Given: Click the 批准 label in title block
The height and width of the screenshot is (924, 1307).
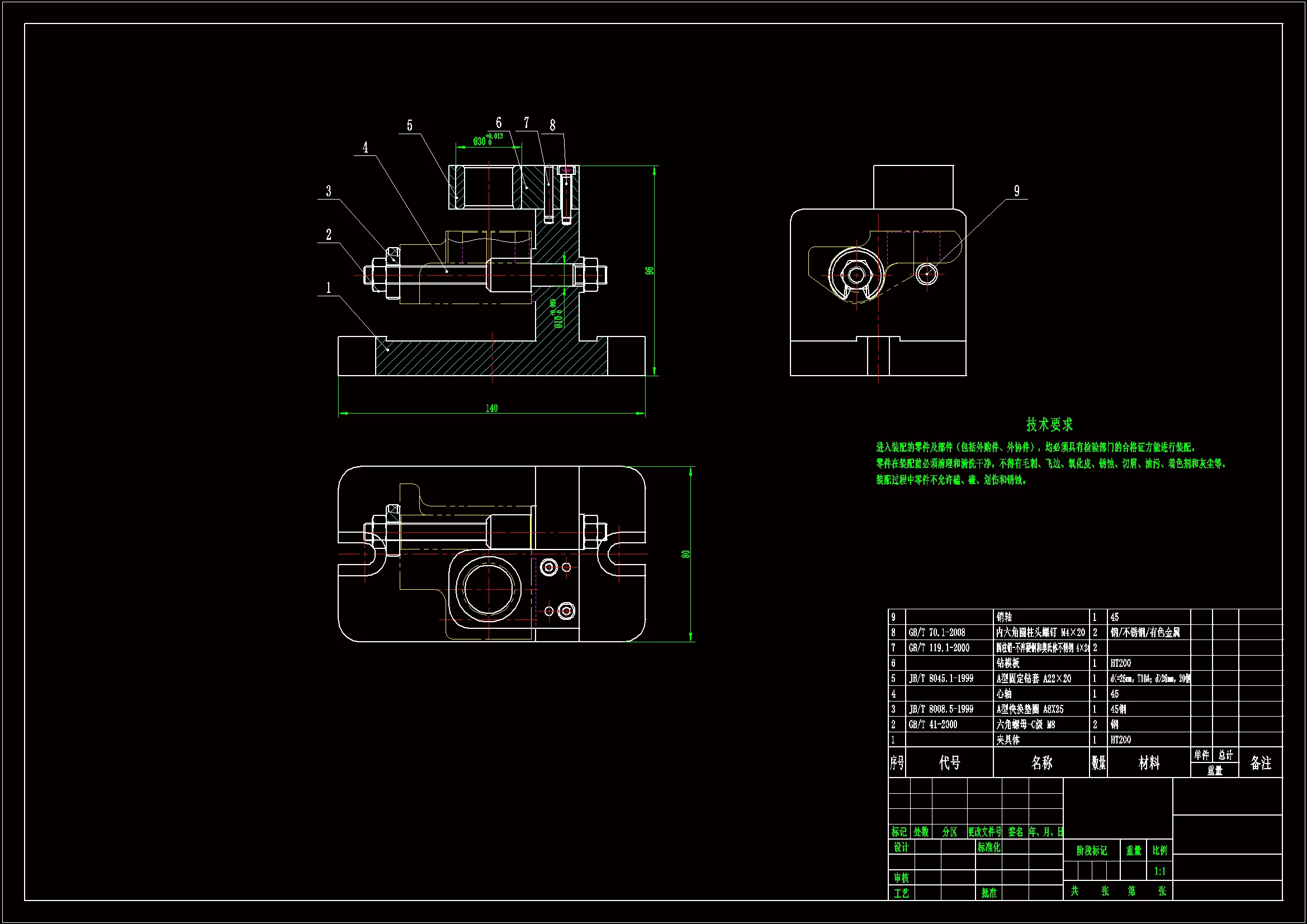Looking at the screenshot, I should pyautogui.click(x=989, y=893).
